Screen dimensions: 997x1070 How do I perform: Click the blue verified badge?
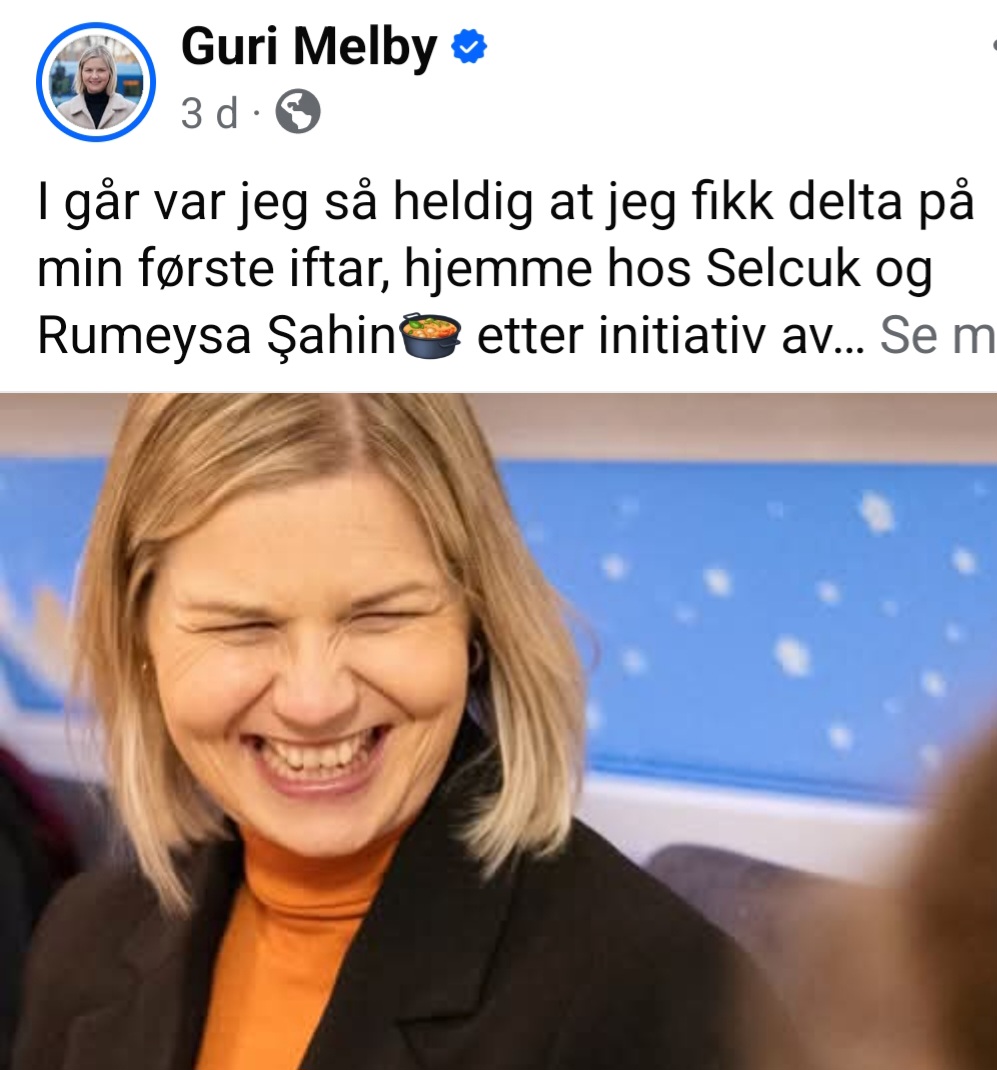click(x=469, y=46)
